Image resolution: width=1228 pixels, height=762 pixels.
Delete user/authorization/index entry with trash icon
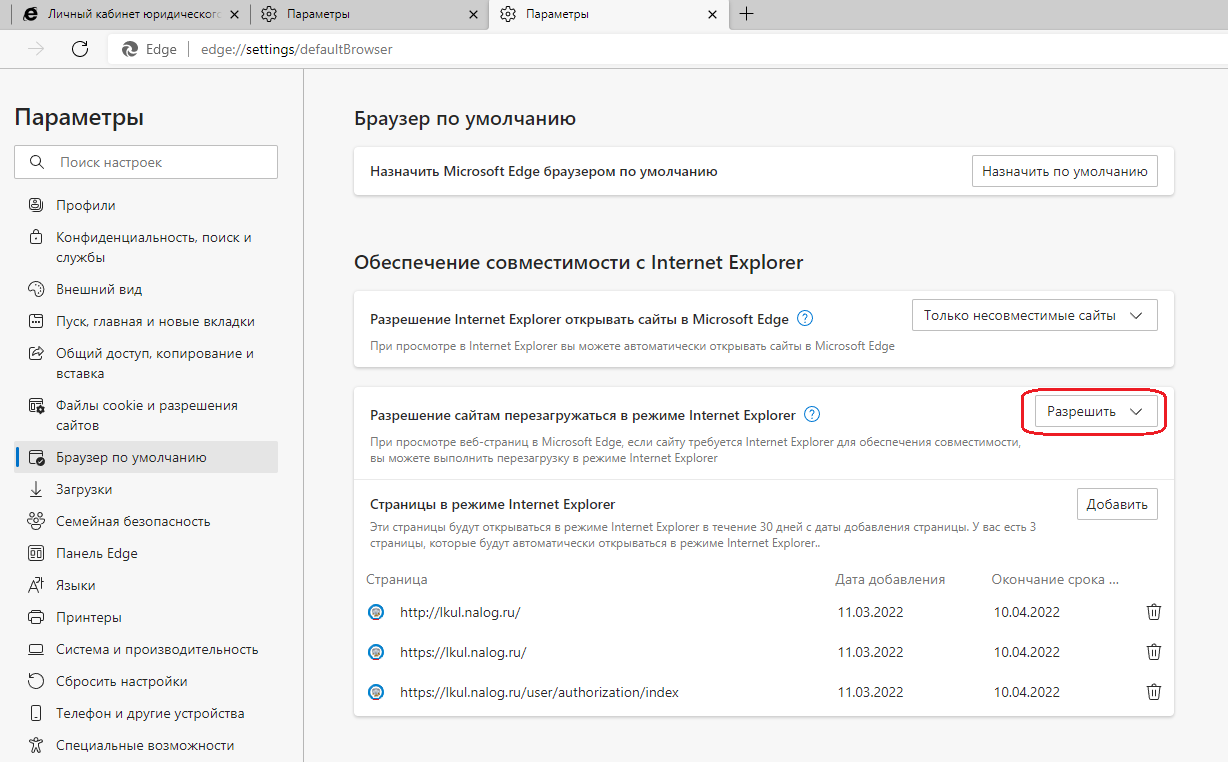[x=1153, y=692]
